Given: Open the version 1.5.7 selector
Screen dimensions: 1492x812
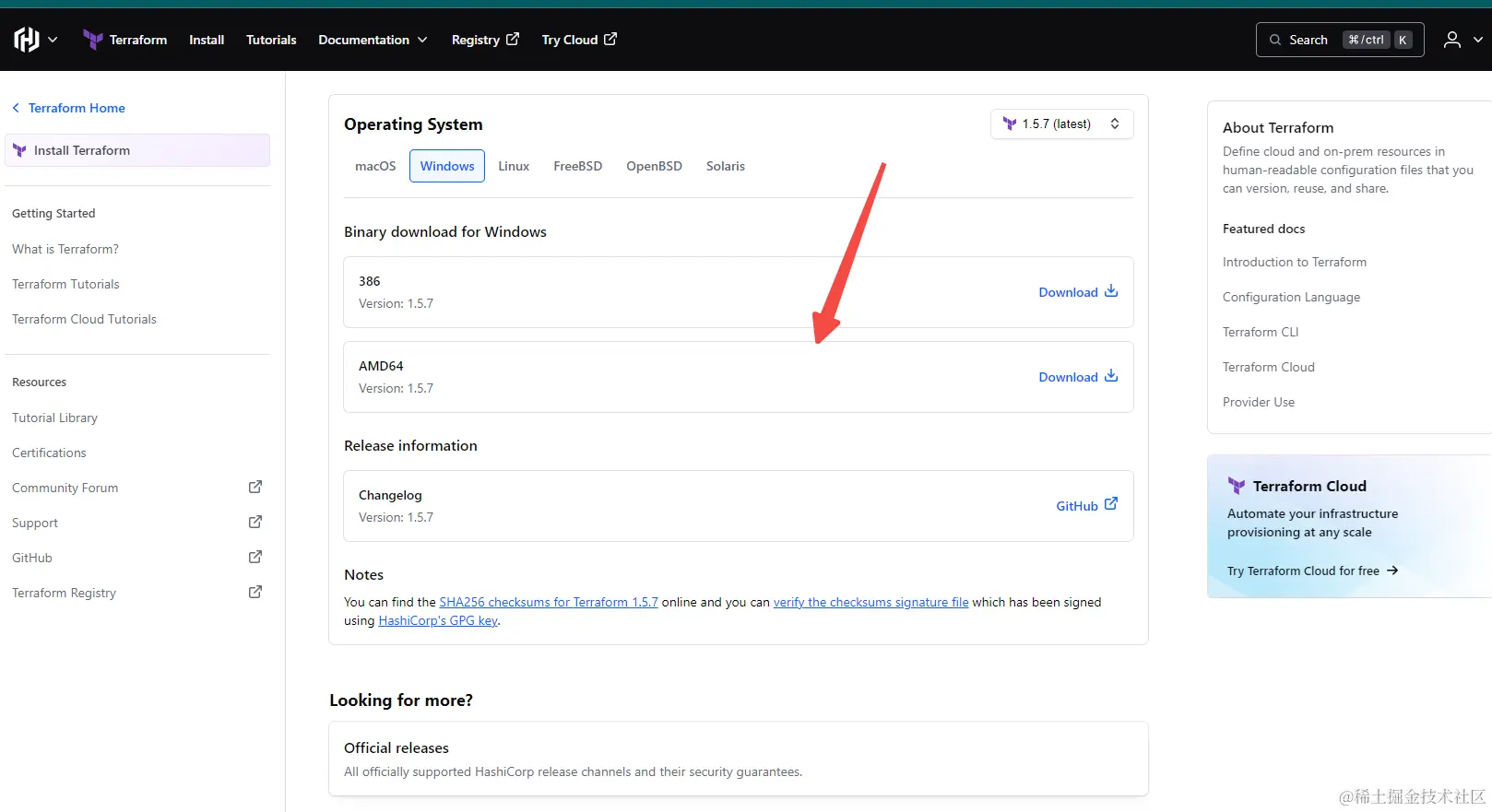Looking at the screenshot, I should pyautogui.click(x=1062, y=124).
